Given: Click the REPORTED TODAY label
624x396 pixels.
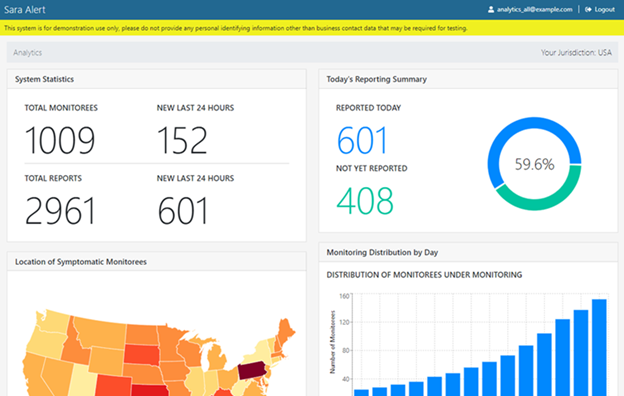Looking at the screenshot, I should coord(368,108).
